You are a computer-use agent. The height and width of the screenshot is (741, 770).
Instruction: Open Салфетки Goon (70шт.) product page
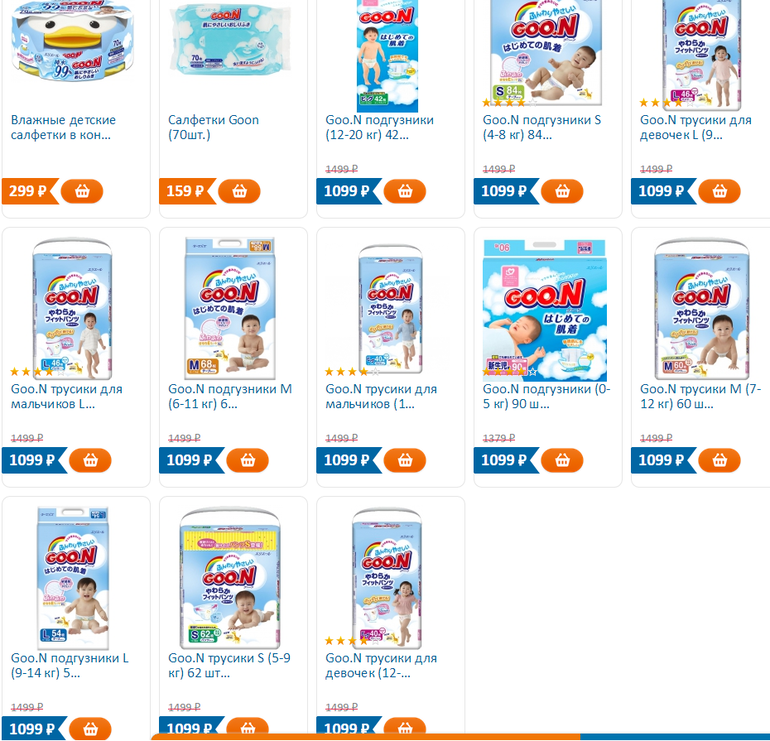click(x=213, y=127)
